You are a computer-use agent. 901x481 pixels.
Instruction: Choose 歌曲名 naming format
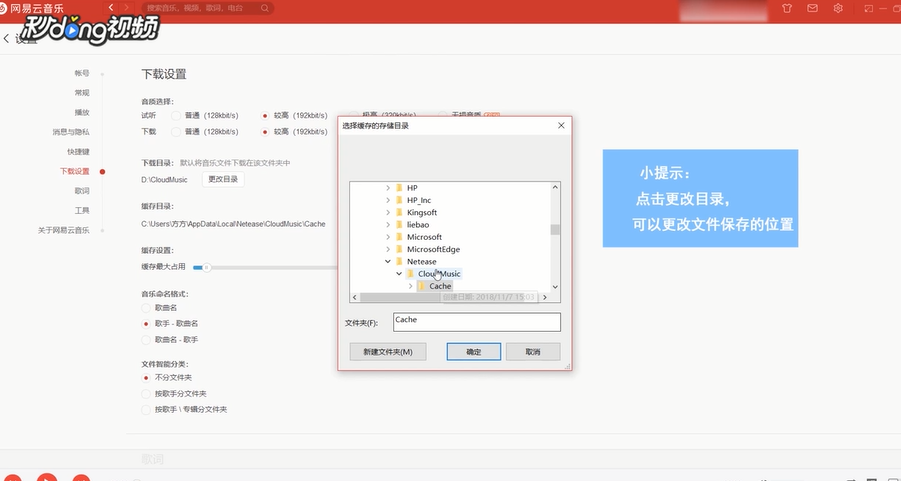(146, 308)
